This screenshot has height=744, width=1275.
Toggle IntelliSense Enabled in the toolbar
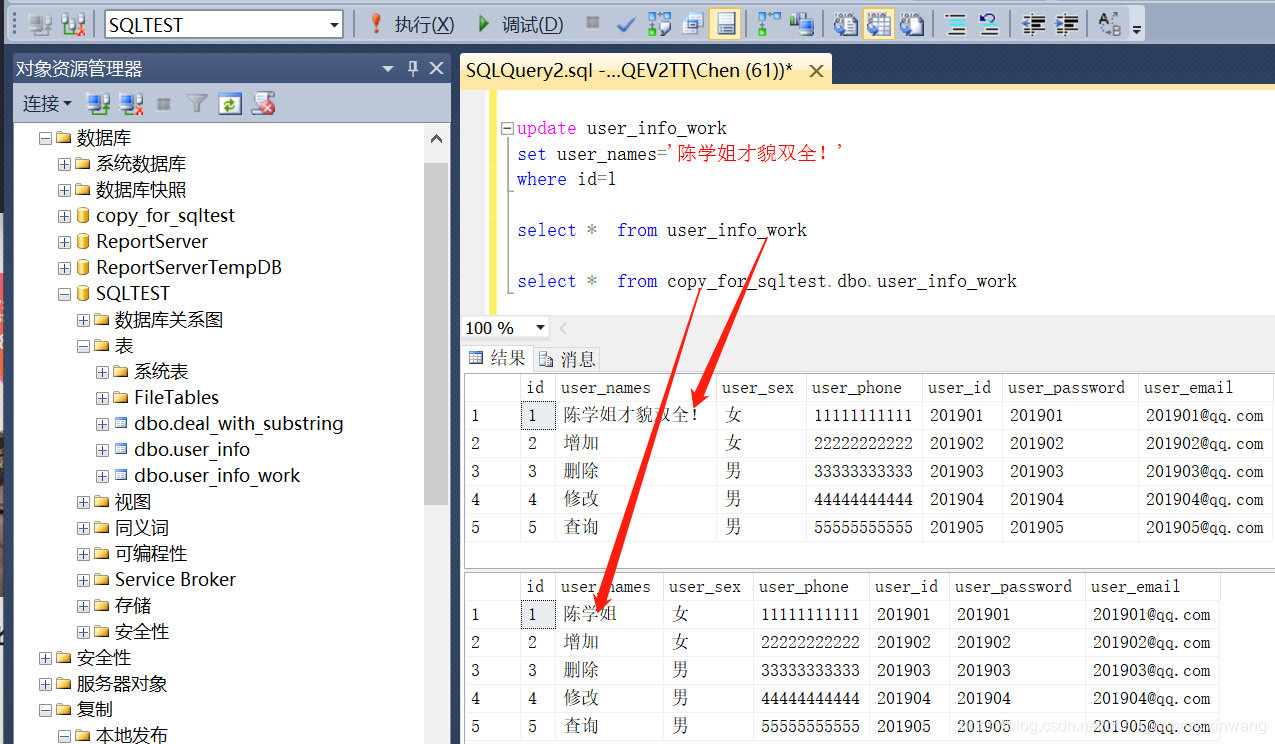[x=725, y=24]
